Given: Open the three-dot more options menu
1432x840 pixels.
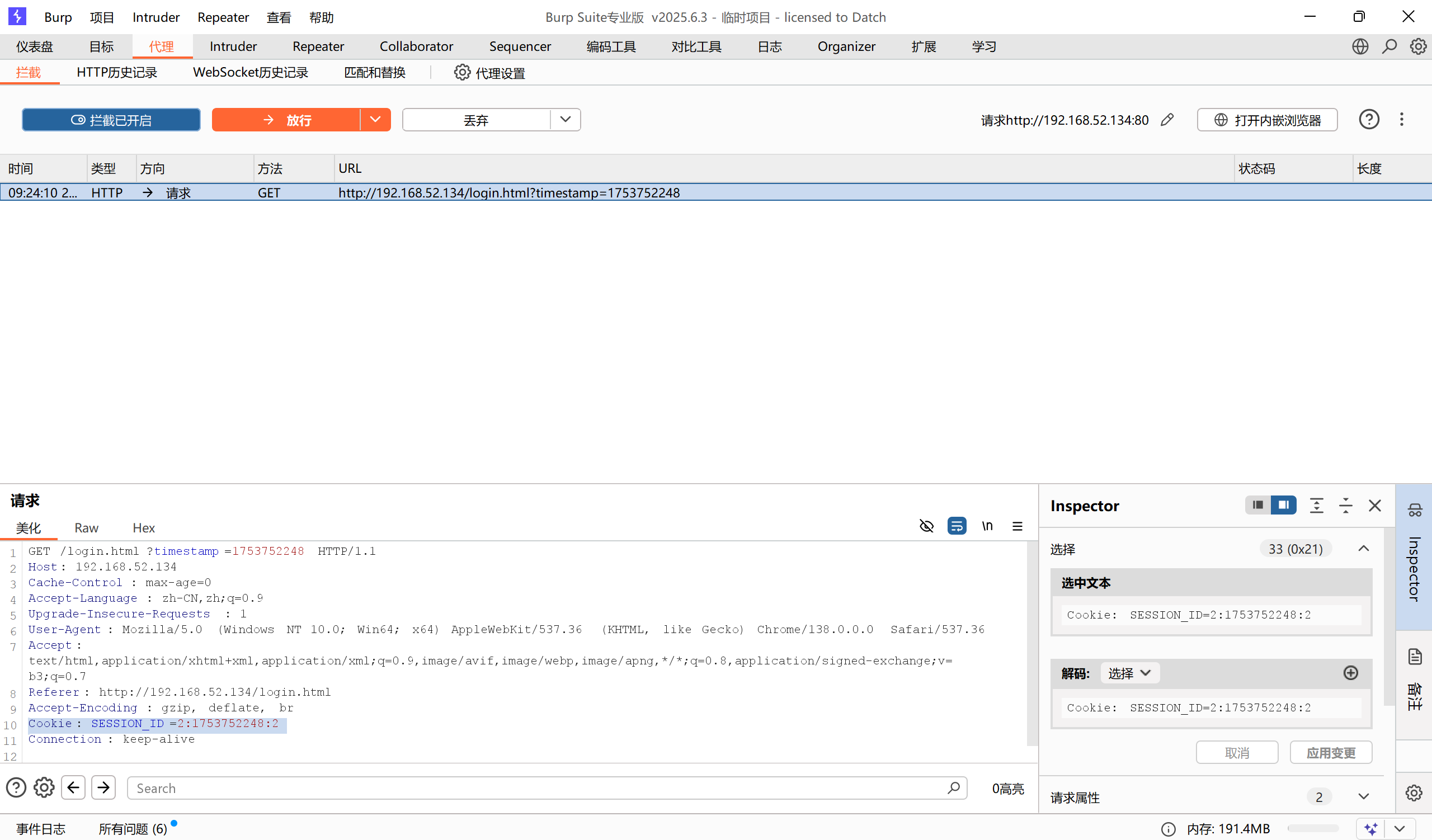Looking at the screenshot, I should tap(1401, 120).
